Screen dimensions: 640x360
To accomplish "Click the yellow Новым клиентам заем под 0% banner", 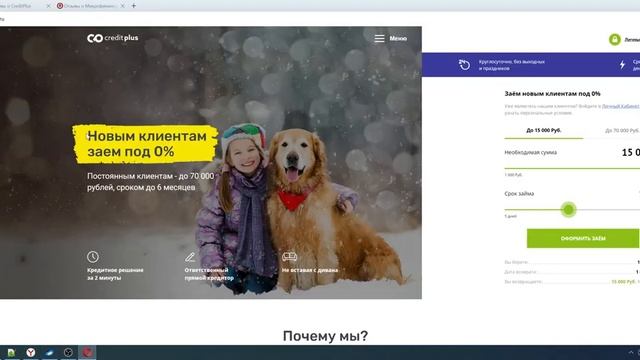I will click(146, 144).
